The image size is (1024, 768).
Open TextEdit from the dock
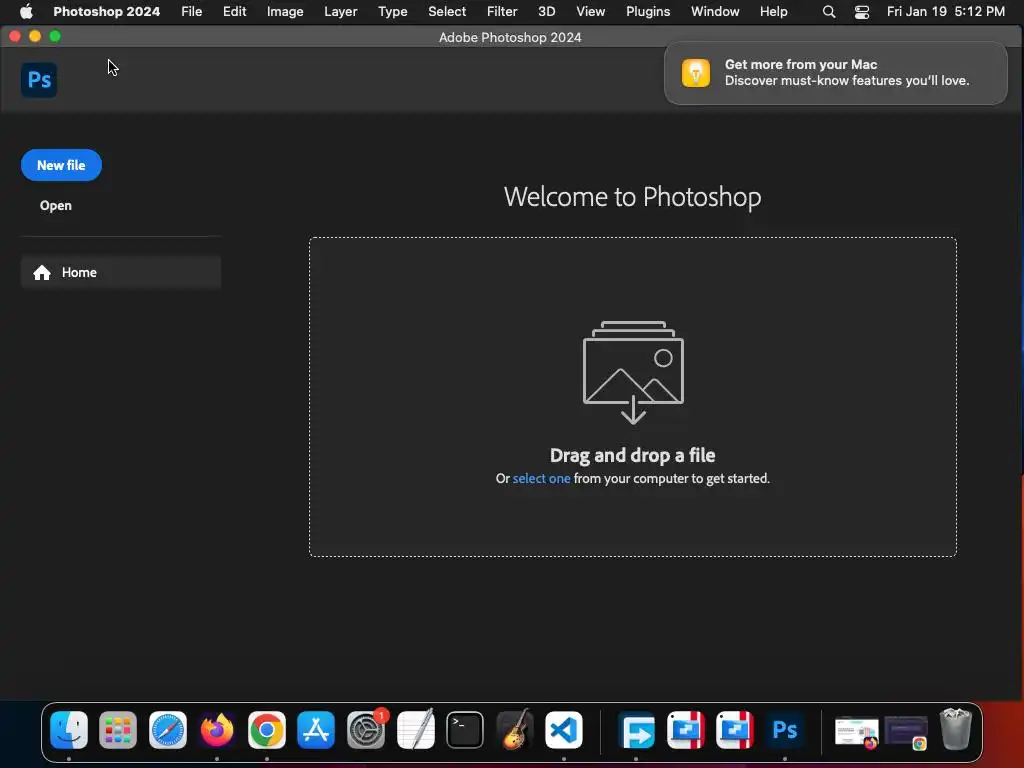pyautogui.click(x=415, y=729)
